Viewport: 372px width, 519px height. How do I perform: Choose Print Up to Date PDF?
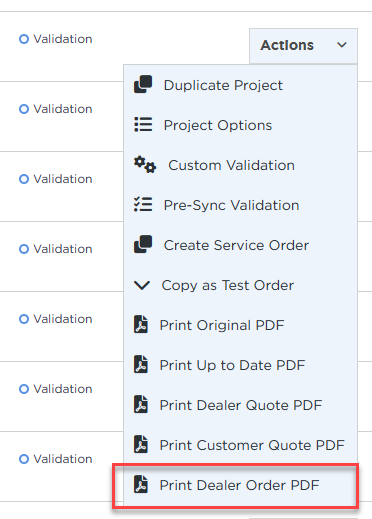click(240, 365)
